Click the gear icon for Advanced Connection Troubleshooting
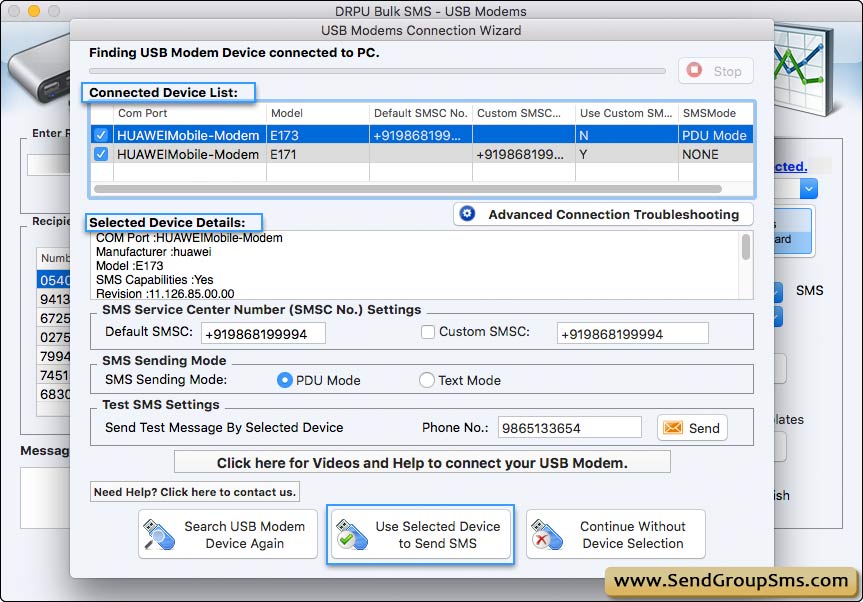 coord(467,214)
